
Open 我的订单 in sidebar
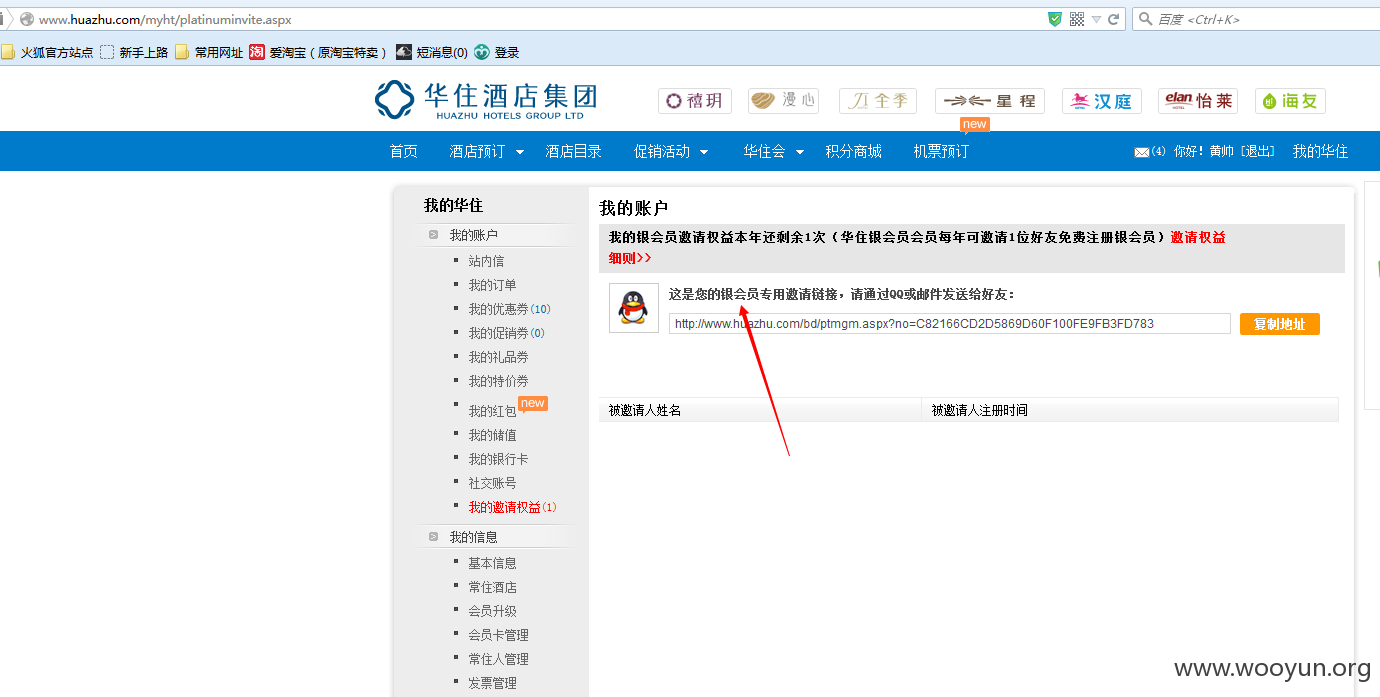pyautogui.click(x=492, y=285)
